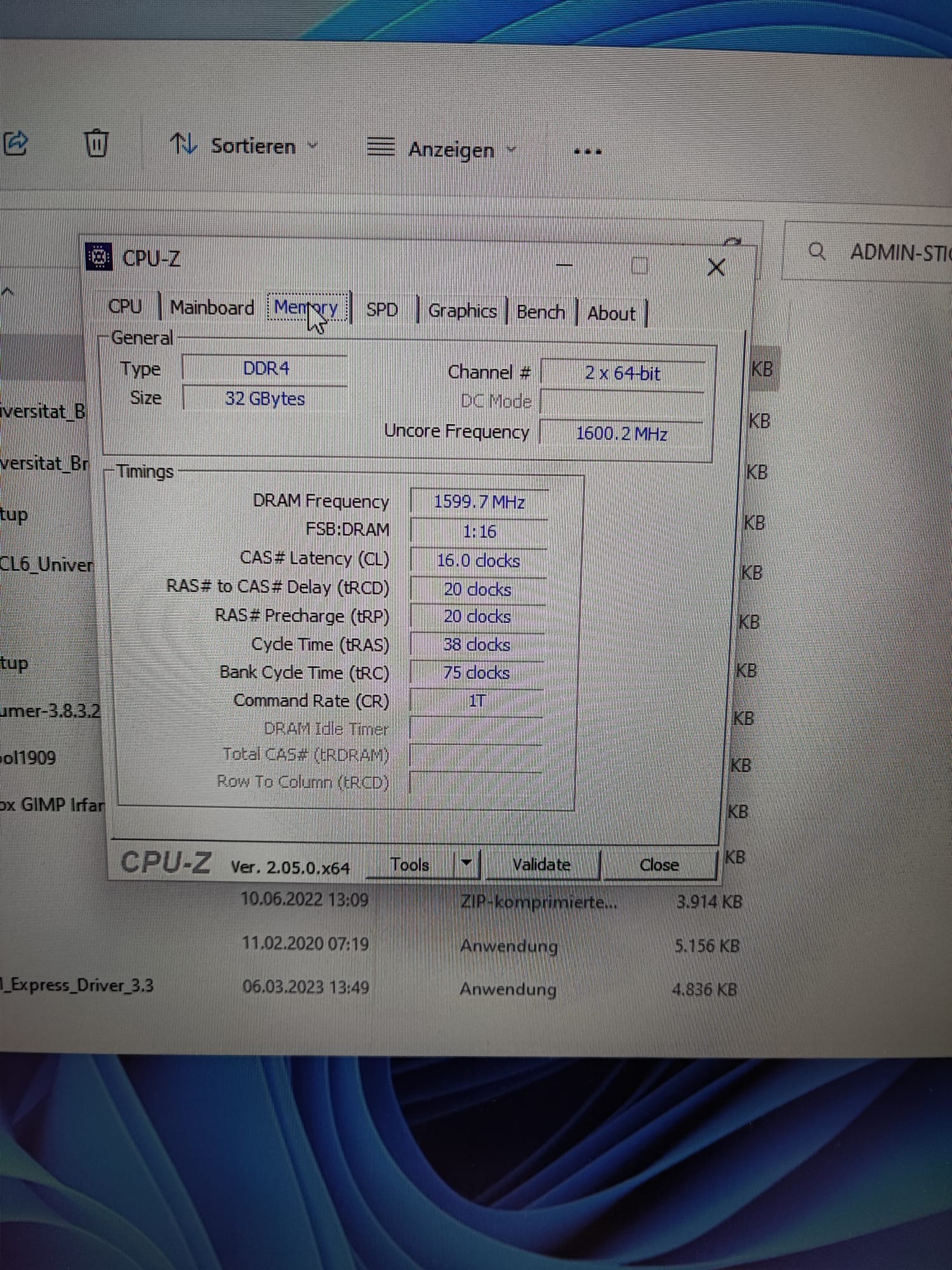The width and height of the screenshot is (952, 1270).
Task: Open the three-dots more options menu
Action: coord(588,152)
